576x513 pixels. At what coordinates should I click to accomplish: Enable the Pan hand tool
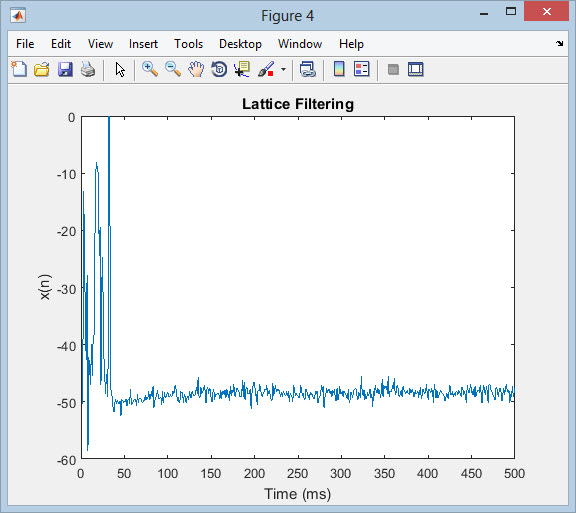[196, 69]
